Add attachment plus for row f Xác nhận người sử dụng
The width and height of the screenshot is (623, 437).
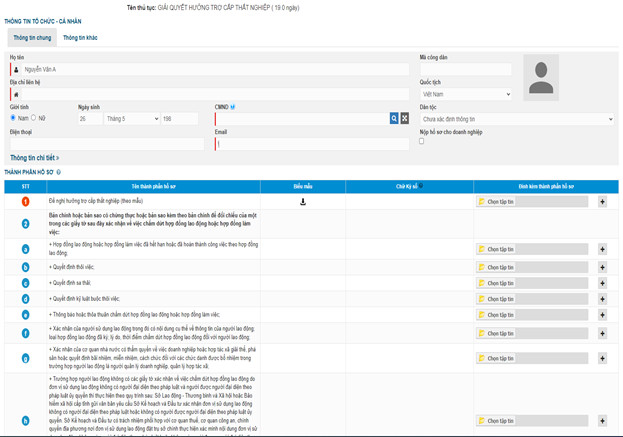tap(602, 333)
